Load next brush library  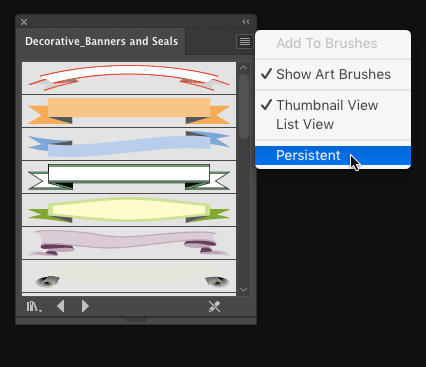tap(85, 306)
